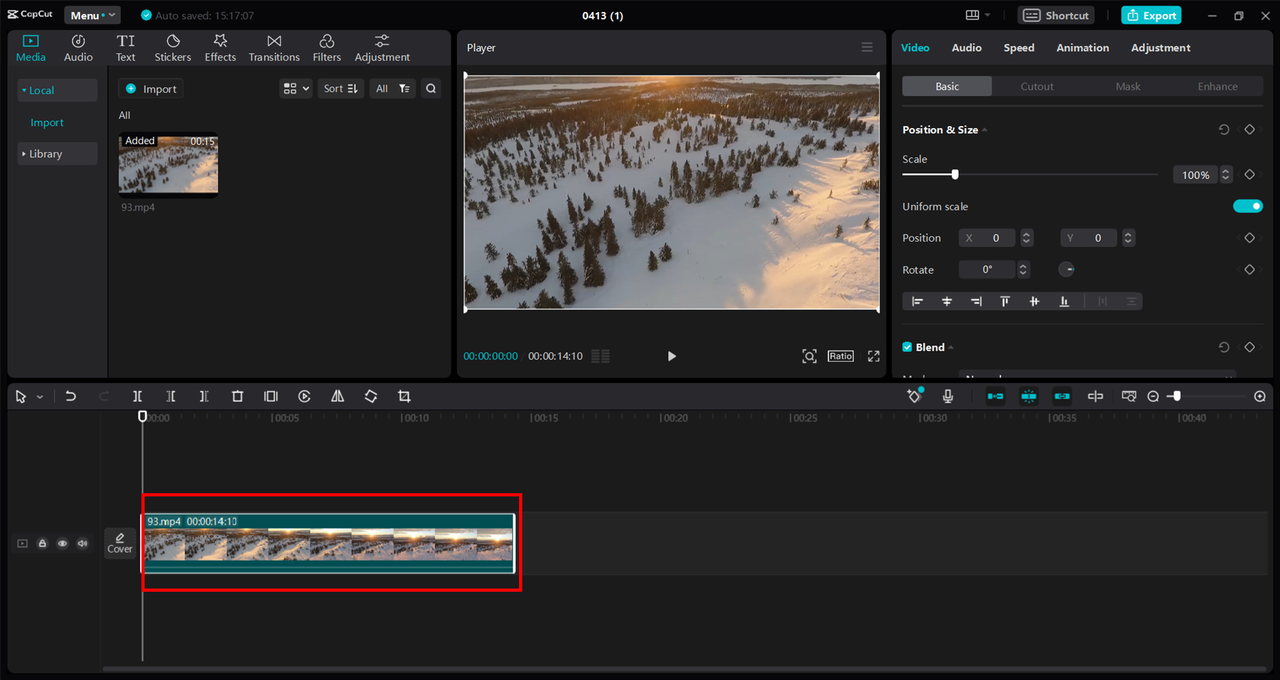The height and width of the screenshot is (680, 1280).
Task: Click the Freeze frame icon in the timeline toolbar
Action: click(271, 396)
